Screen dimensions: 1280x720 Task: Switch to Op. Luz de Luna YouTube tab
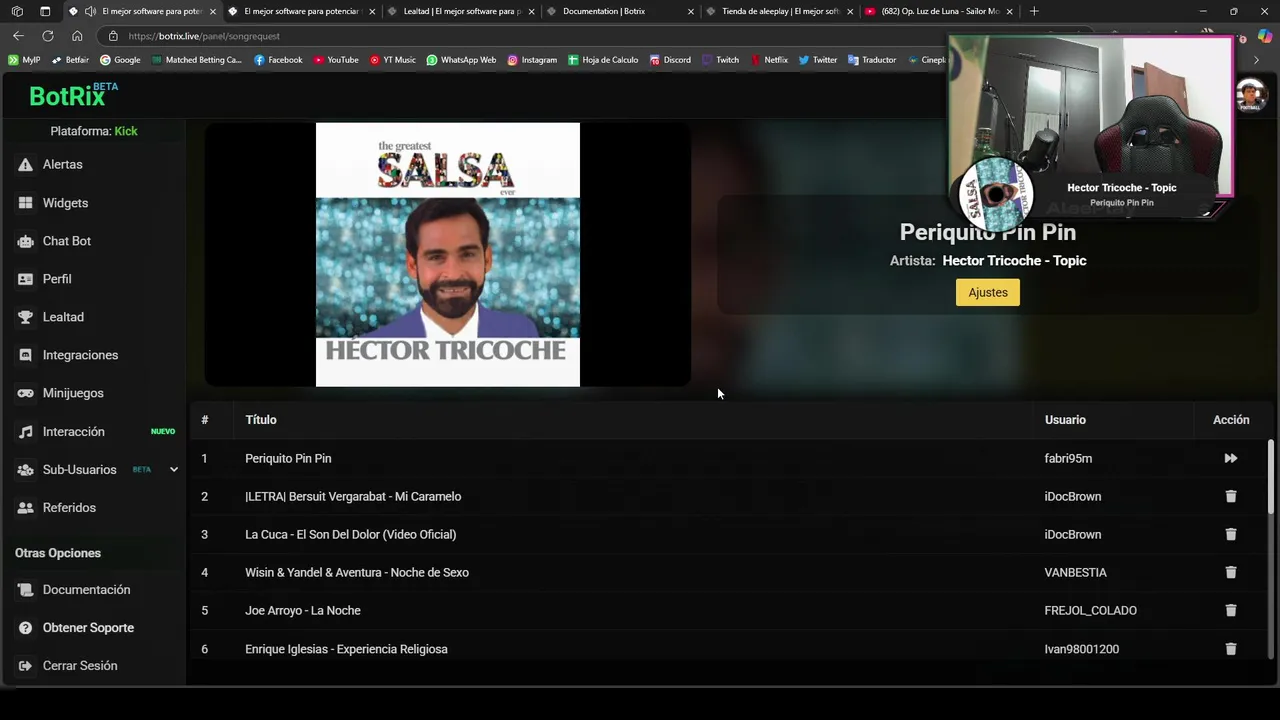tap(937, 11)
